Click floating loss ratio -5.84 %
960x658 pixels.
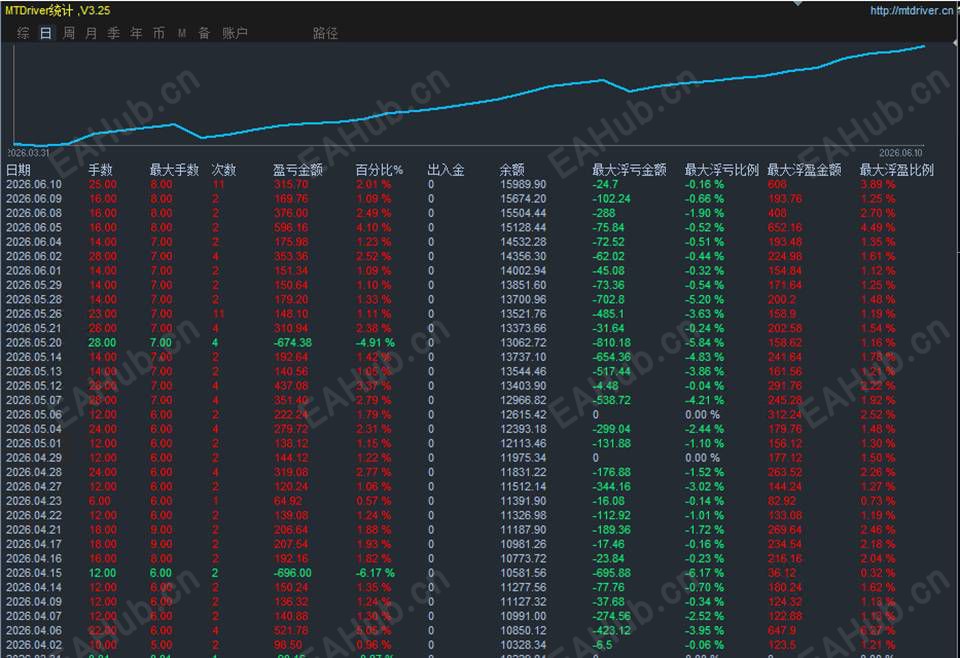[x=704, y=343]
